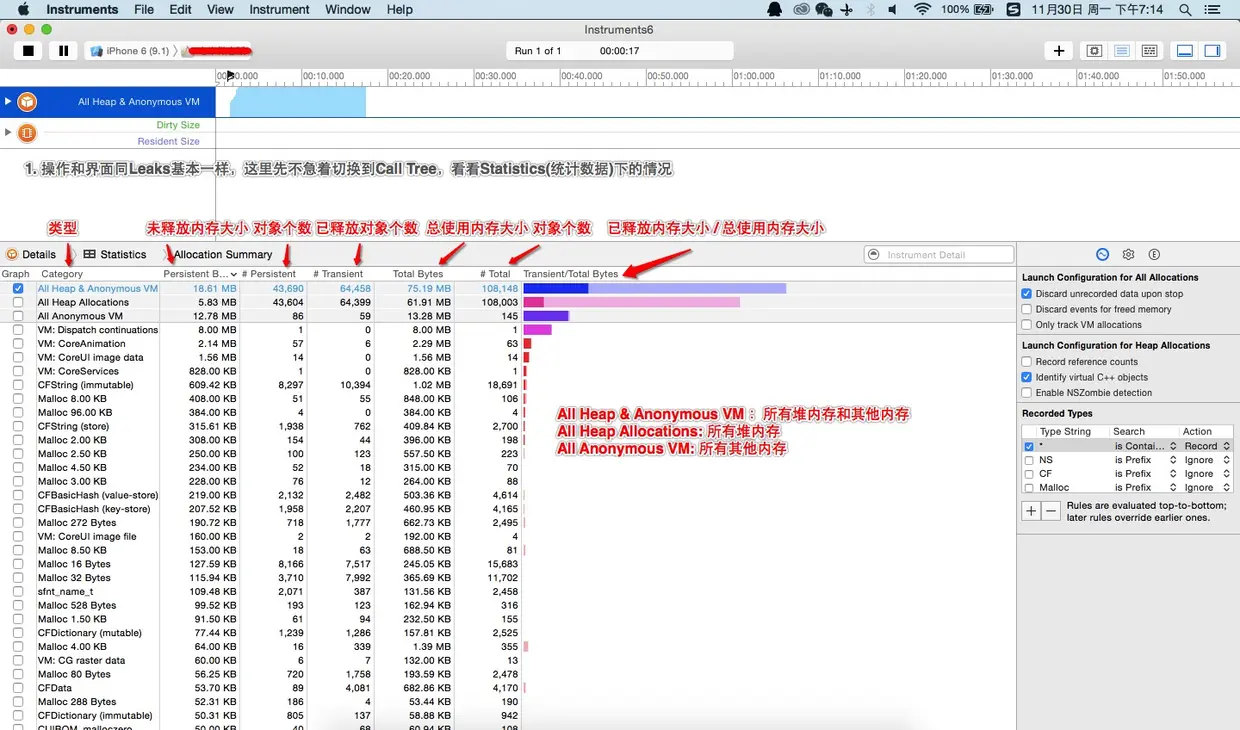This screenshot has height=730, width=1240.
Task: Pause the recording with the pause button
Action: pyautogui.click(x=63, y=51)
